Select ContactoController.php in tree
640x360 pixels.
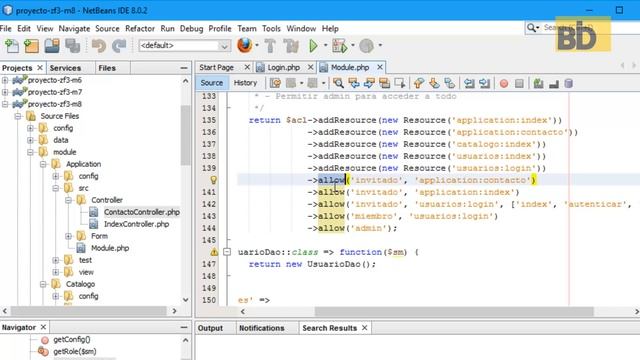pos(142,212)
